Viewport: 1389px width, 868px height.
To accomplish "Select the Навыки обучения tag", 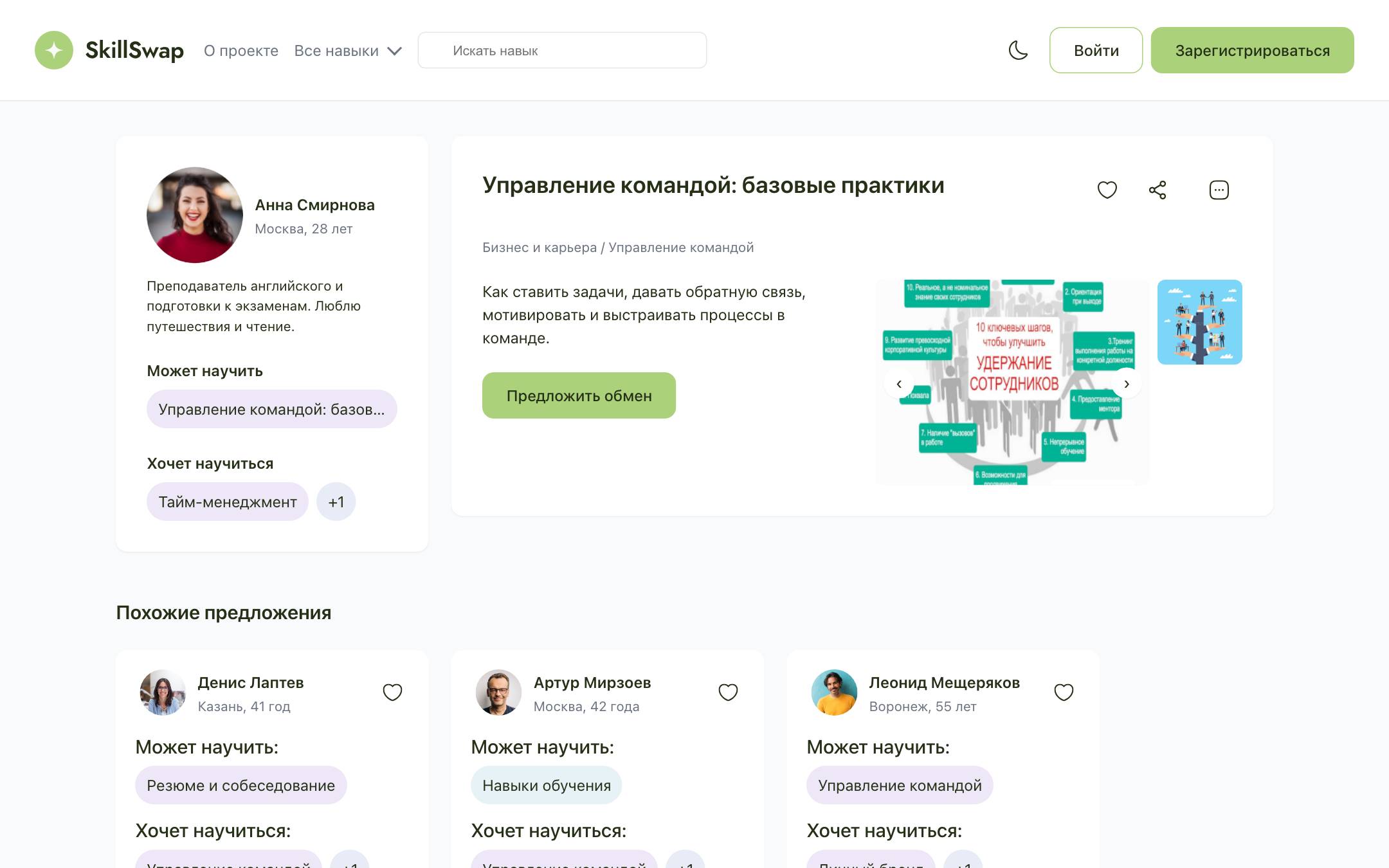I will (x=547, y=785).
